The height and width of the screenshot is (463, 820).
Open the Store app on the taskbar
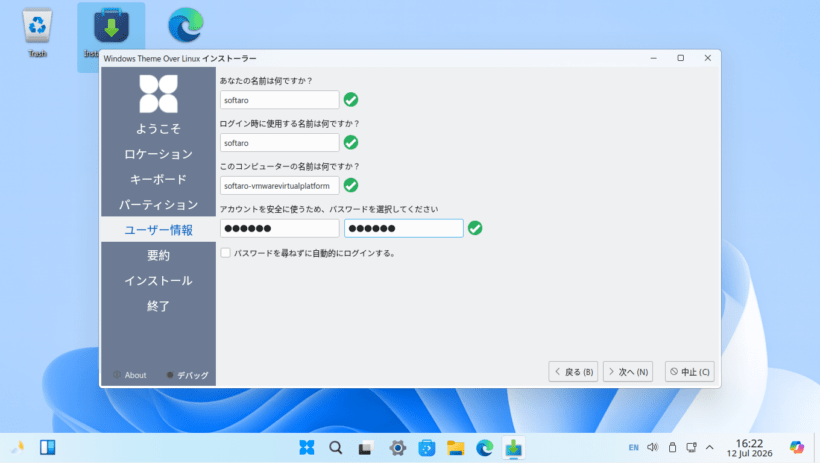(x=427, y=448)
